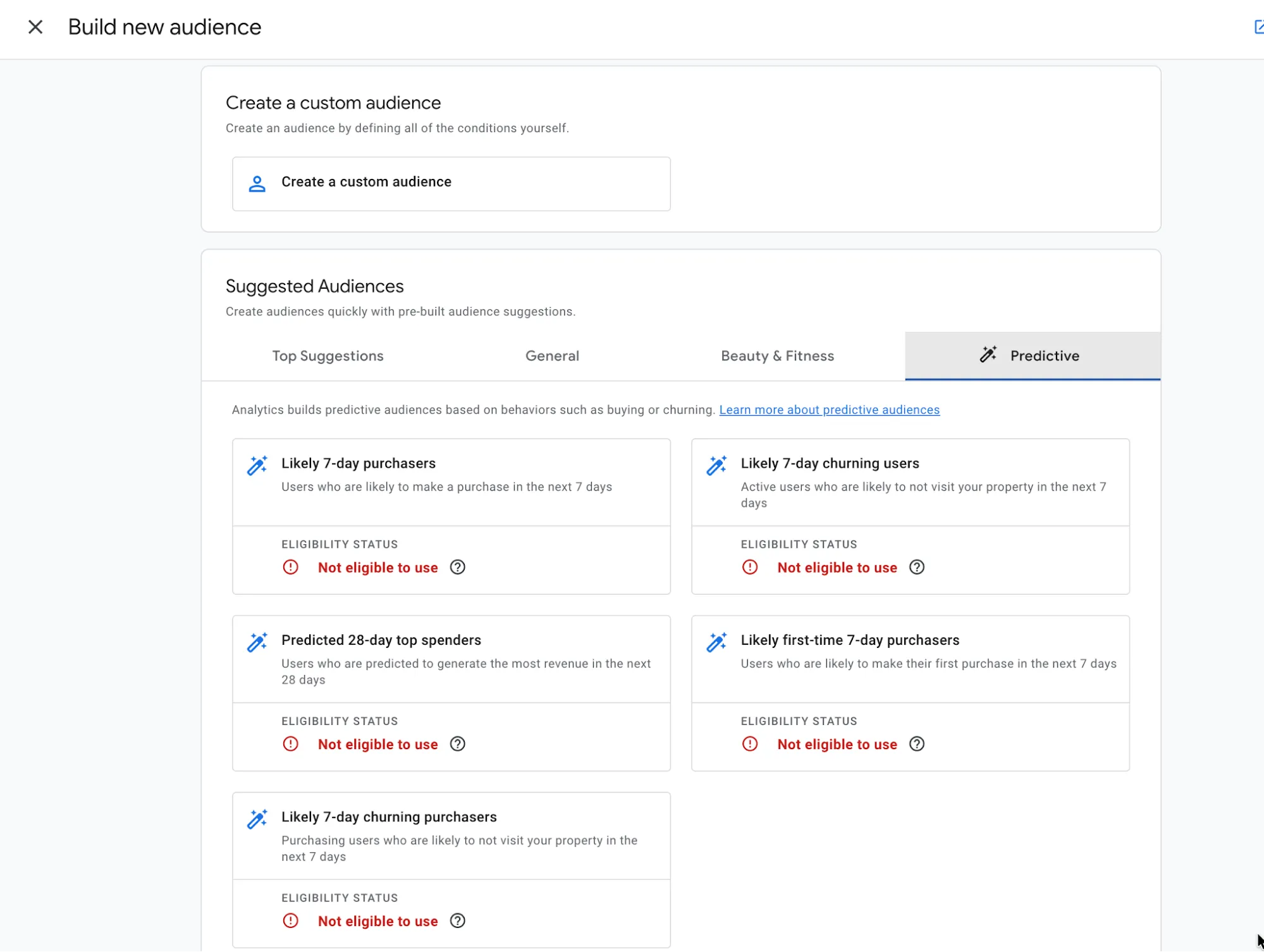Click the help icon for Likely 7-day purchasers eligibility

tap(457, 568)
